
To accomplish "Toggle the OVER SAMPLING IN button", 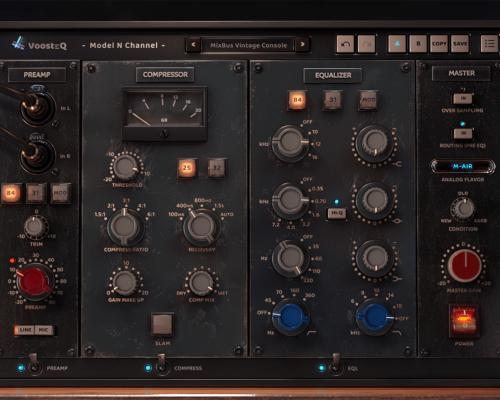I will click(463, 98).
